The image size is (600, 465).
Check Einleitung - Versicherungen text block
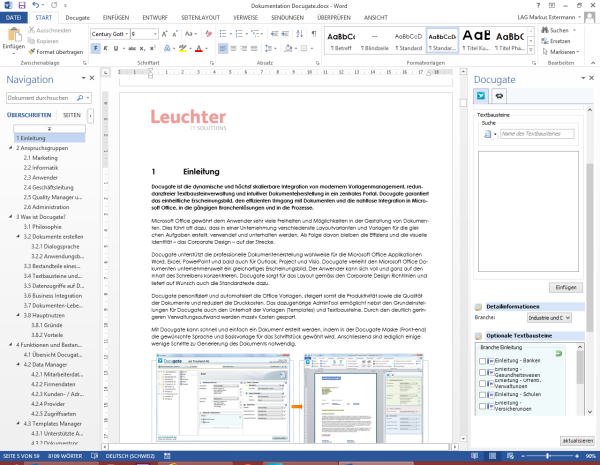[482, 406]
